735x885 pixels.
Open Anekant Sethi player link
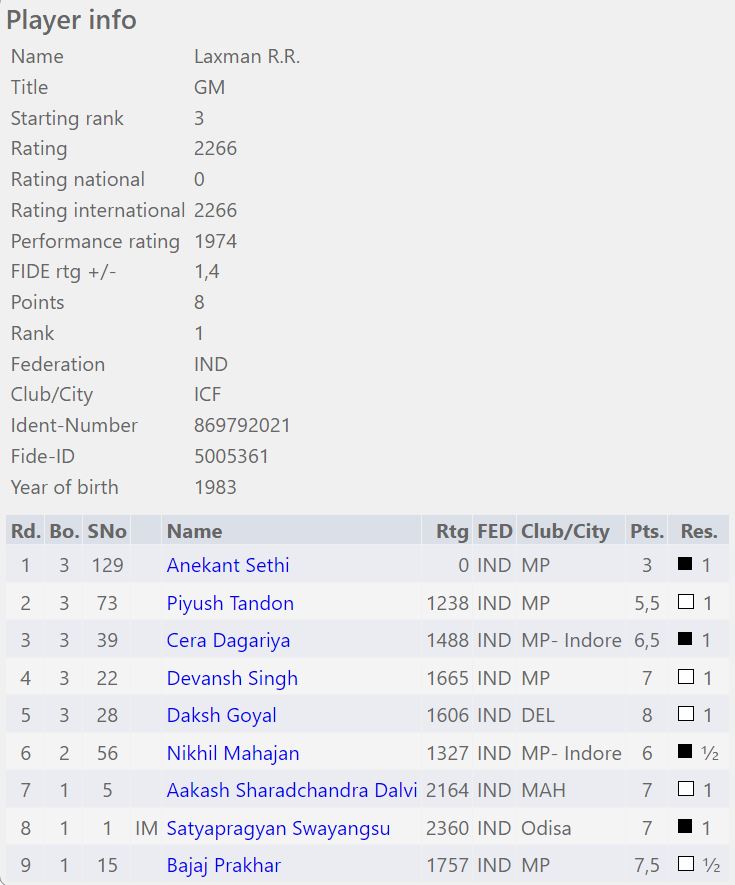point(228,565)
